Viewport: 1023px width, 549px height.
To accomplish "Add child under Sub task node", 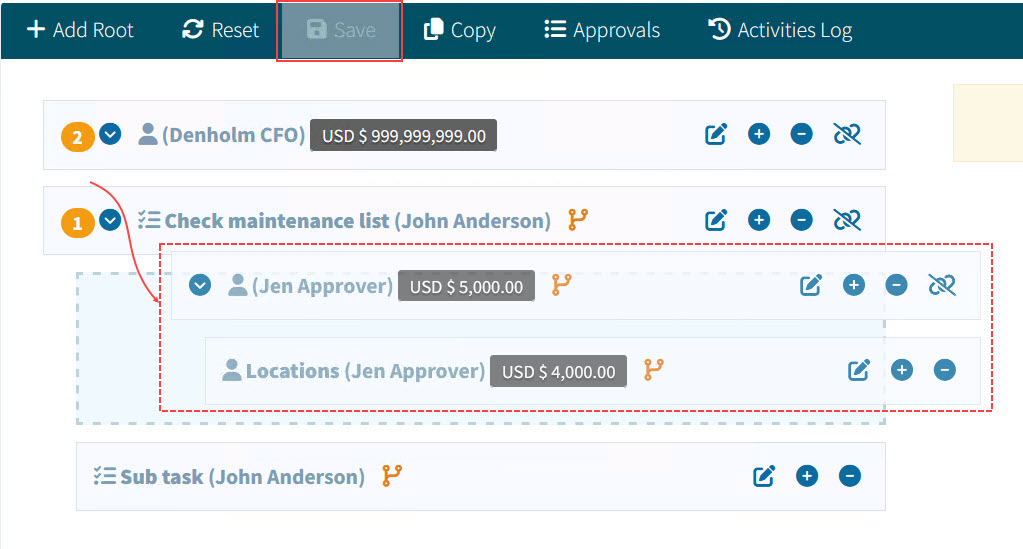I will 806,476.
